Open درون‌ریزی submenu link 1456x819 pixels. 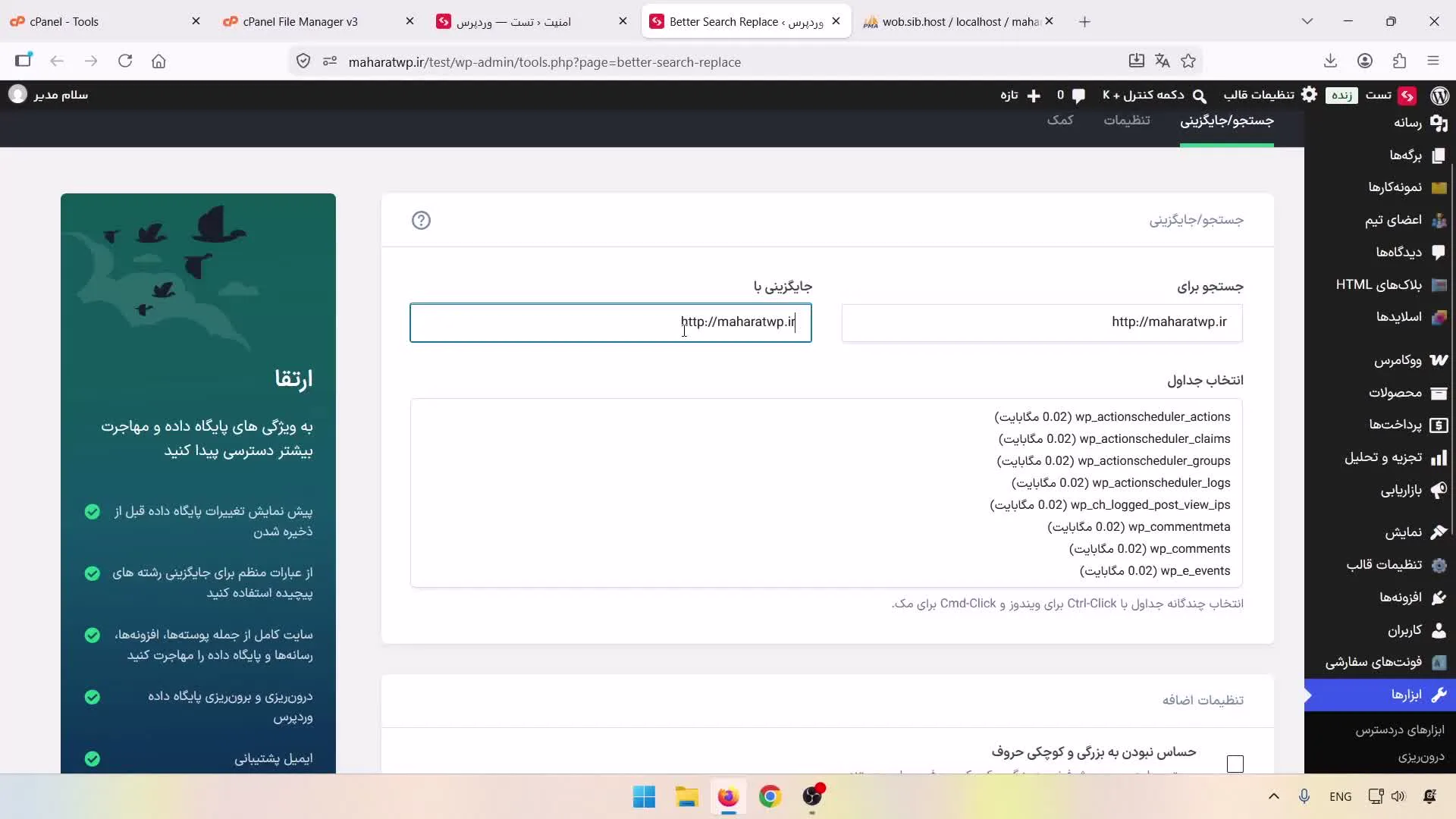(1421, 757)
